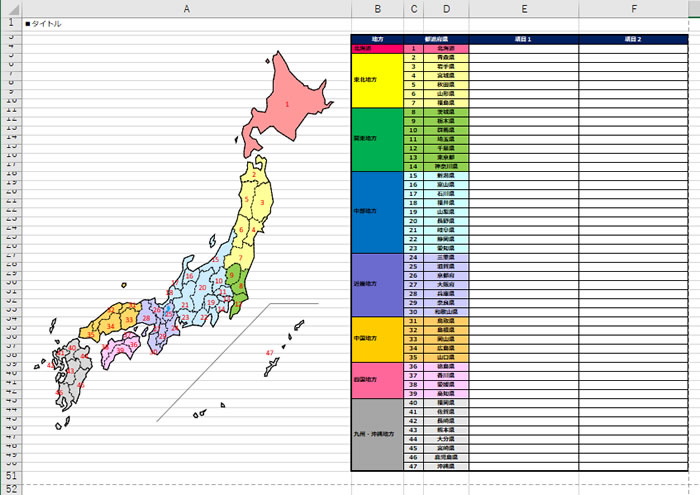Click the diagonal divider line near Okinawa
This screenshot has width=700, height=495.
click(215, 360)
